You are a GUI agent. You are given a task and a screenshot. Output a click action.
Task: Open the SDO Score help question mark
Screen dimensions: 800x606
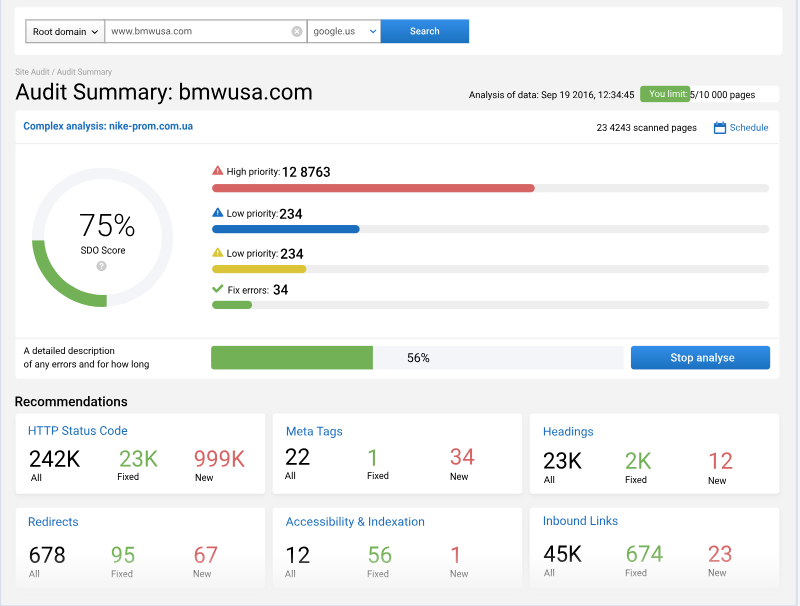pos(101,265)
